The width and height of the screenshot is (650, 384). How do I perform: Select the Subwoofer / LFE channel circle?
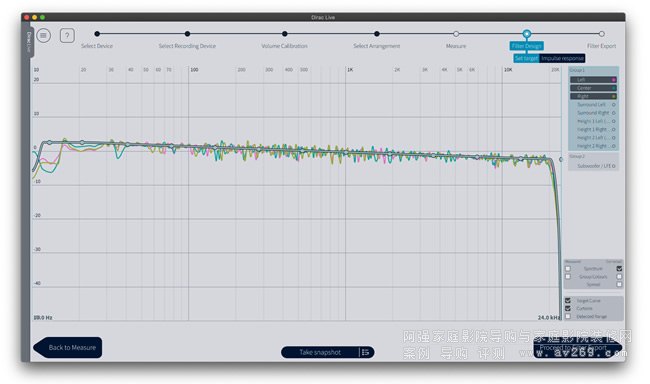coord(614,166)
